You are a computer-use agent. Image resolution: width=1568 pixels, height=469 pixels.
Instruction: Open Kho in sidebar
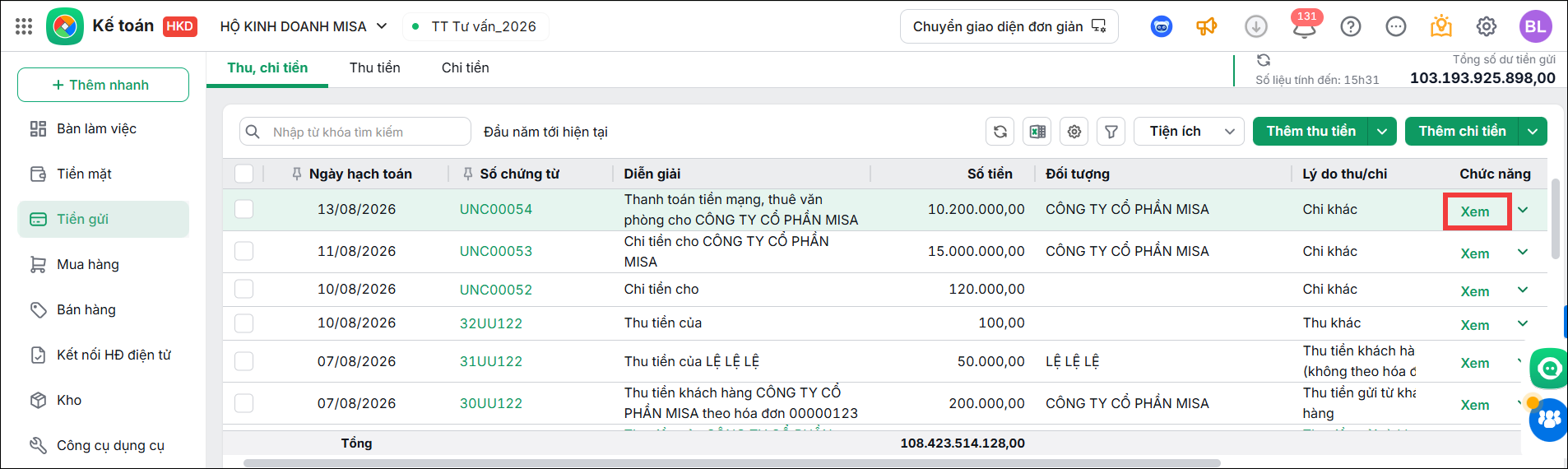coord(104,400)
